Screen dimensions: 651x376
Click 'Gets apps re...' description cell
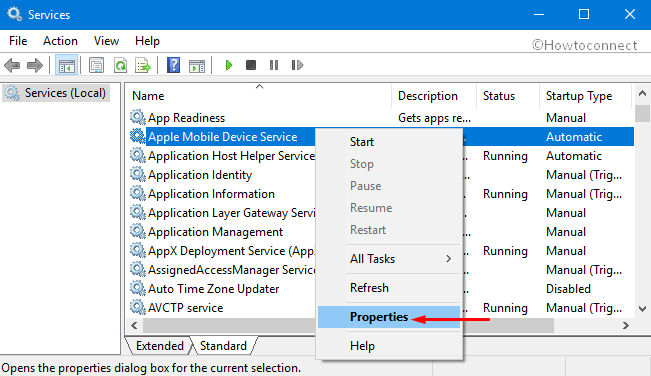click(x=434, y=118)
